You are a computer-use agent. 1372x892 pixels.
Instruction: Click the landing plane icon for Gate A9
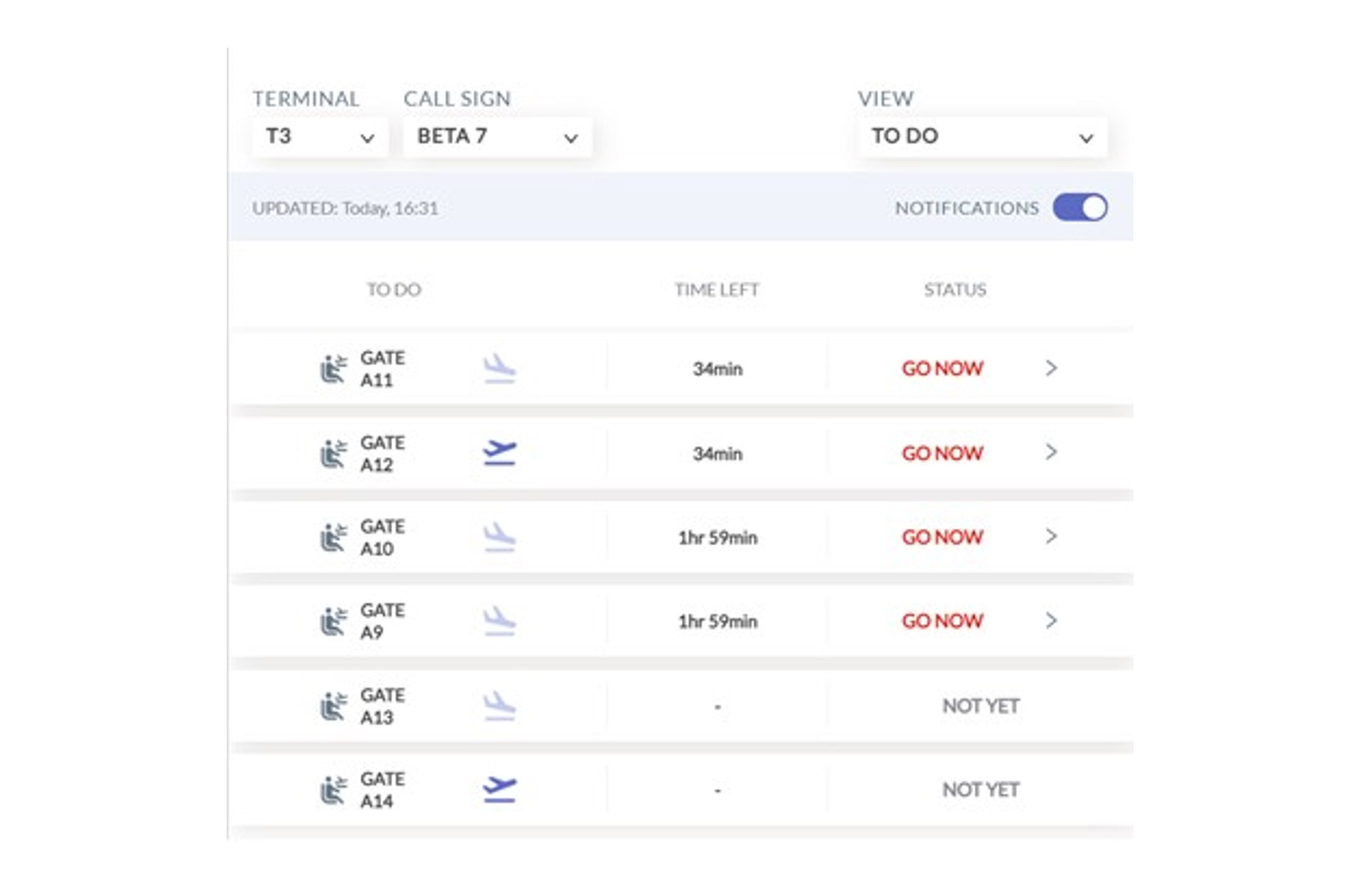[499, 621]
